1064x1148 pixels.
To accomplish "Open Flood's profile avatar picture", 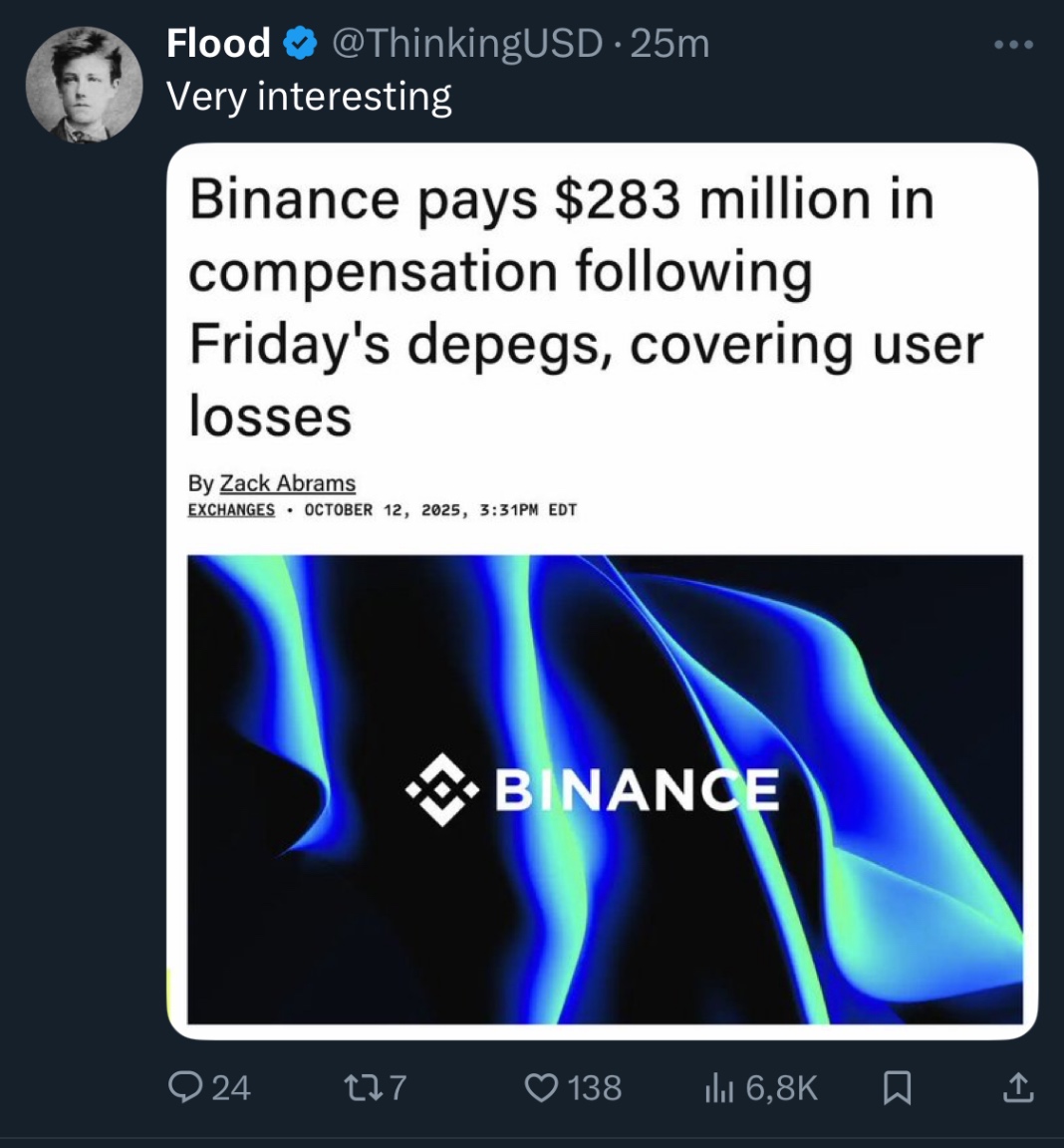I will point(84,84).
